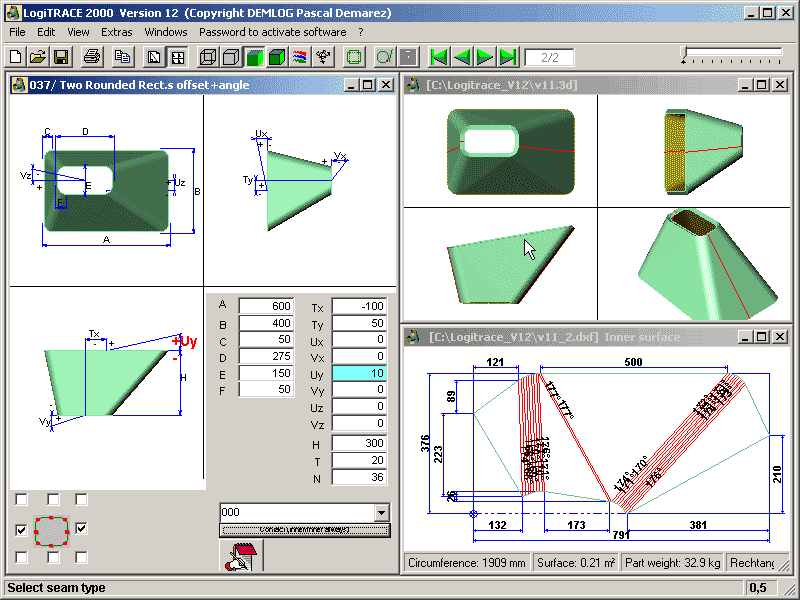This screenshot has width=800, height=600.
Task: Select the dark green solid cube icon
Action: click(277, 57)
